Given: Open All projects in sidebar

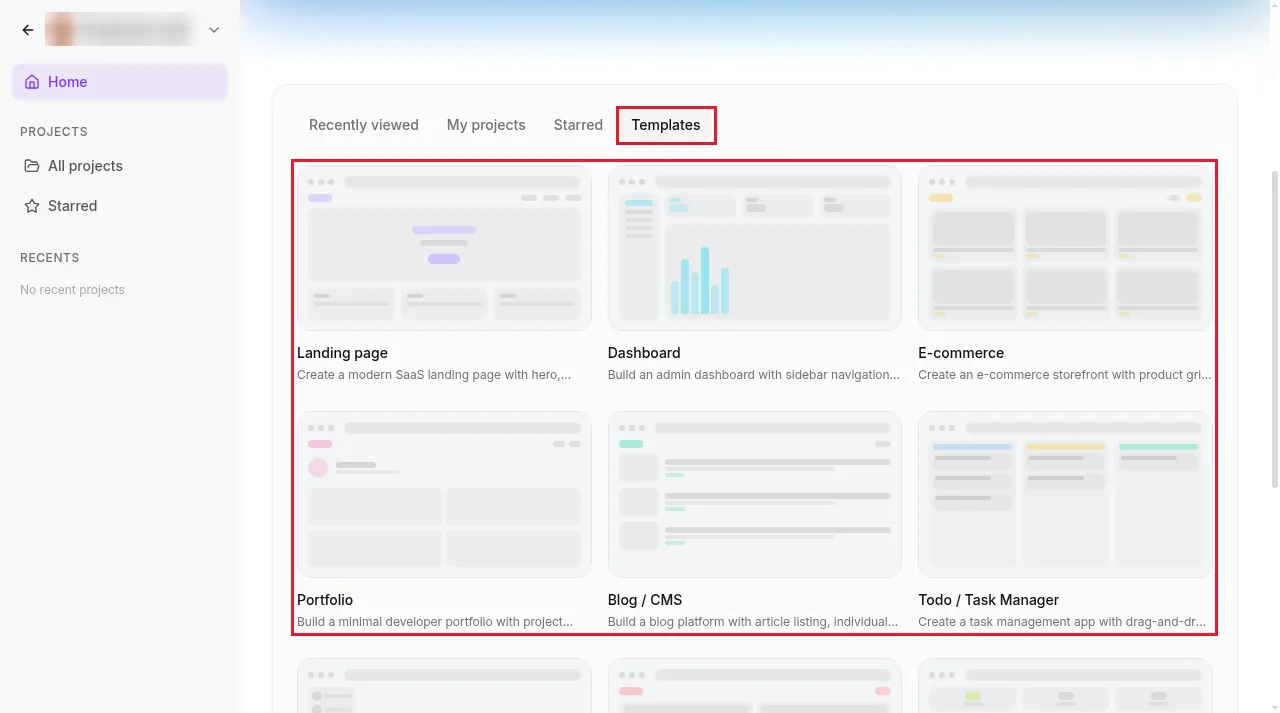Looking at the screenshot, I should [x=120, y=166].
